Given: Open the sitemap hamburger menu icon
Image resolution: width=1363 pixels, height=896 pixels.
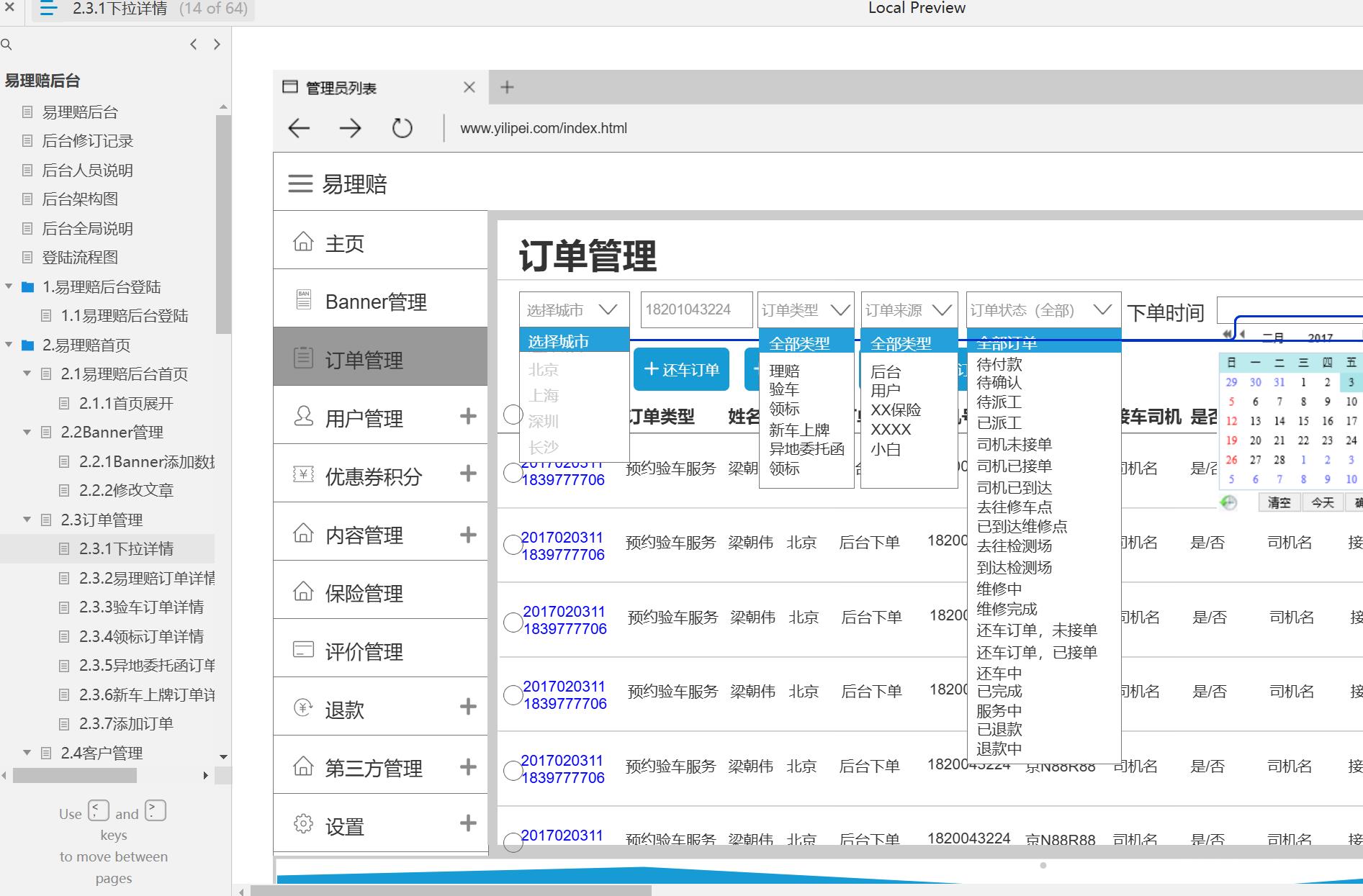Looking at the screenshot, I should click(x=48, y=9).
